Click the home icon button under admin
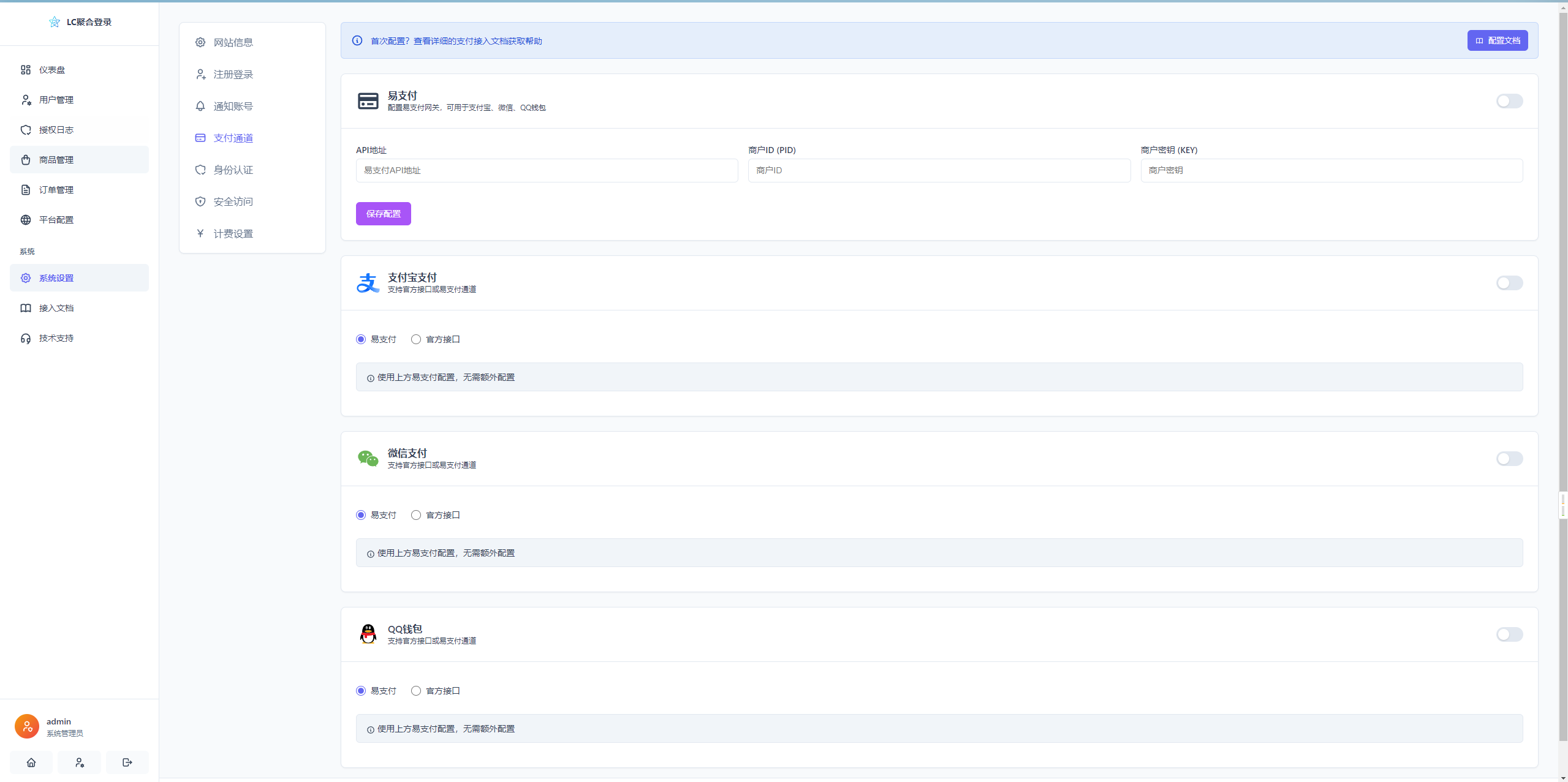 point(31,762)
